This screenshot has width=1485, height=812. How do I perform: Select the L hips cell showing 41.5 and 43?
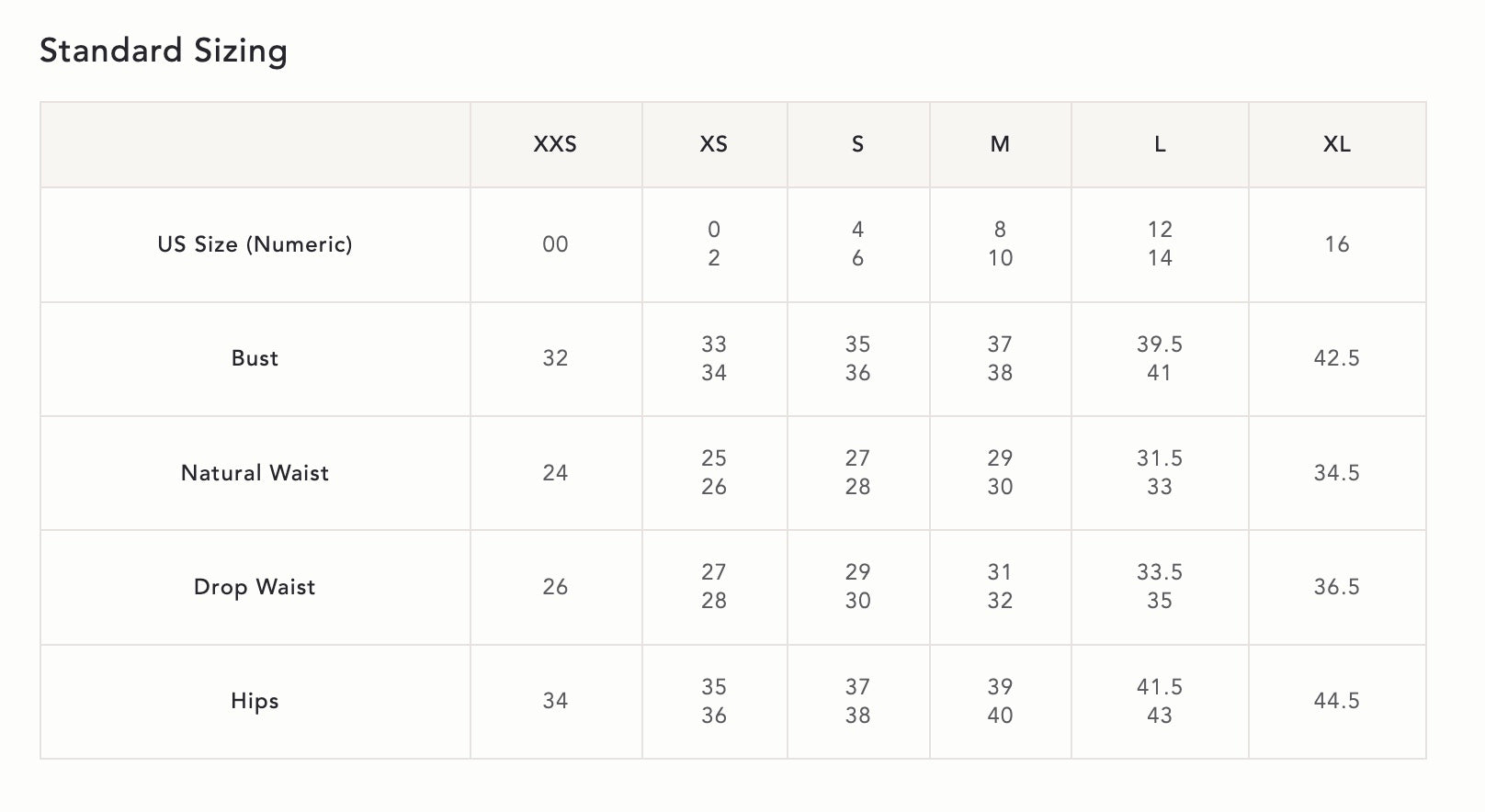(x=1160, y=701)
